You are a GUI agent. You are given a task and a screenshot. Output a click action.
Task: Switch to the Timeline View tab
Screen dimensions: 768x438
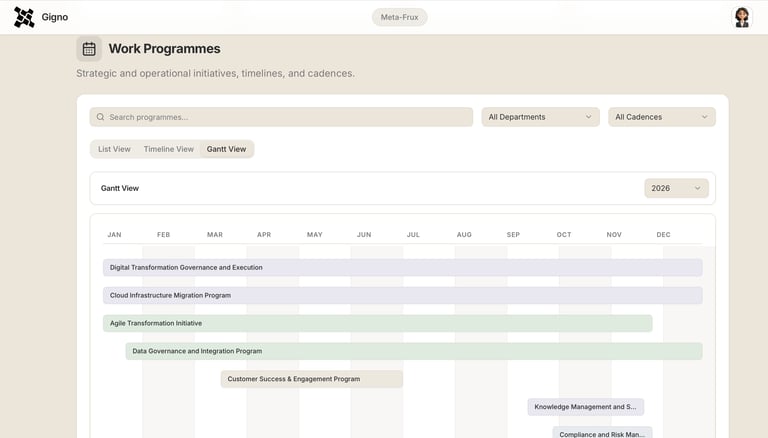pos(168,149)
